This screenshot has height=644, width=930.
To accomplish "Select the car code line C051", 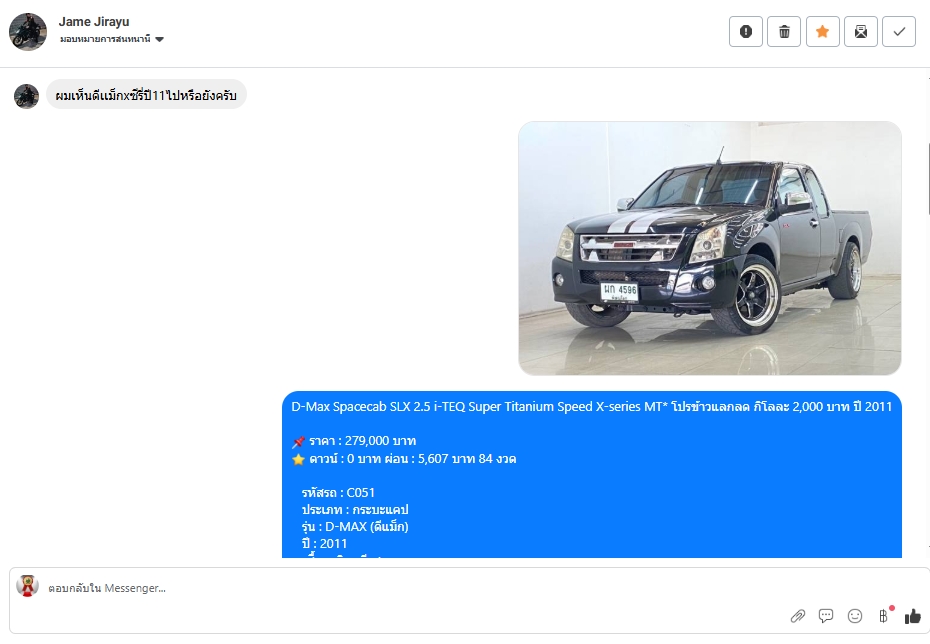I will [338, 493].
